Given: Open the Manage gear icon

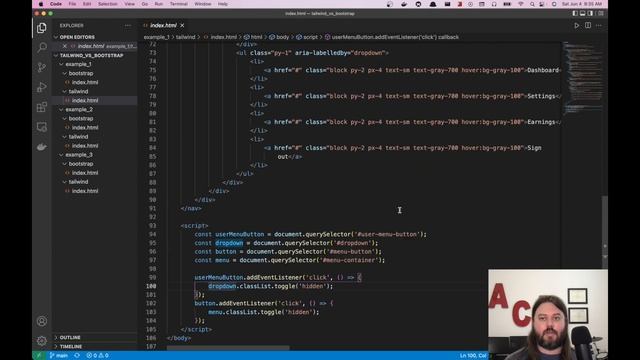Looking at the screenshot, I should [42, 340].
